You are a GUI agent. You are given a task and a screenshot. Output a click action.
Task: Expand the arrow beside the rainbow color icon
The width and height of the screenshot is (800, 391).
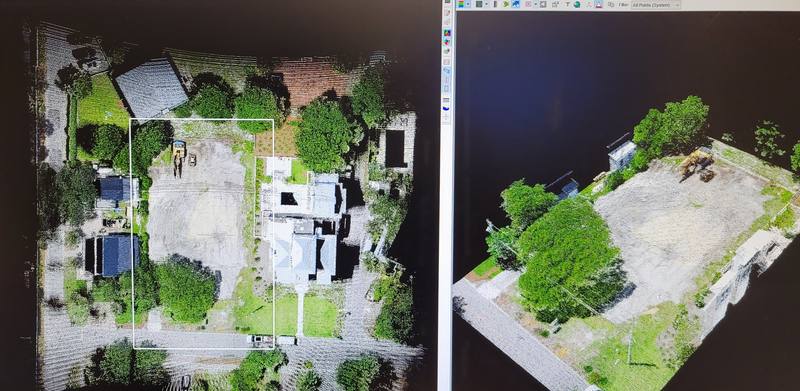pyautogui.click(x=468, y=4)
